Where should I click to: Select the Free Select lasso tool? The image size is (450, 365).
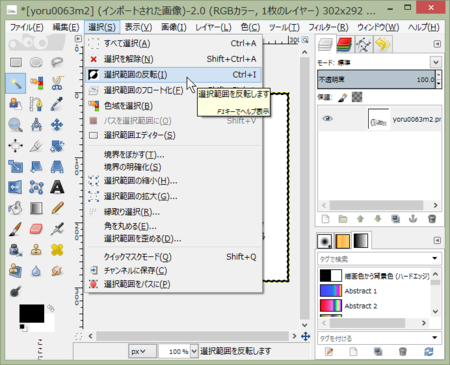coord(57,62)
